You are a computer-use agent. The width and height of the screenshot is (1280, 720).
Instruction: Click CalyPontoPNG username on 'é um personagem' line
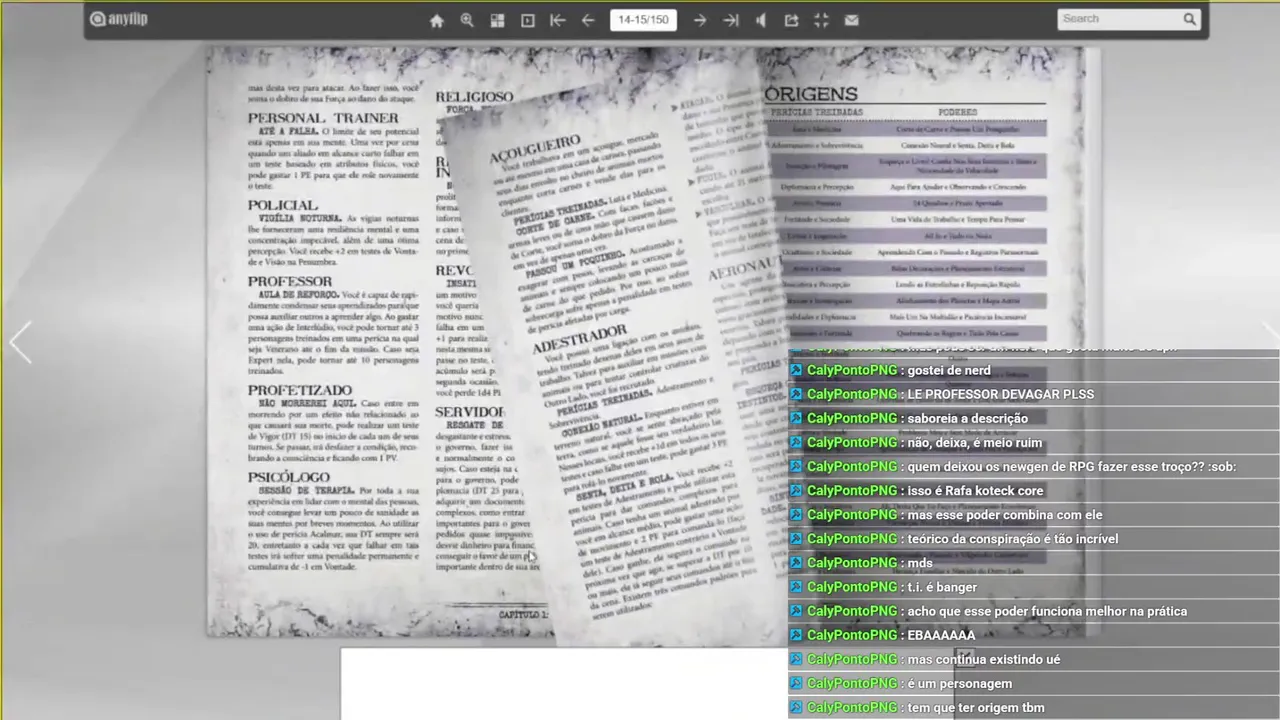pyautogui.click(x=852, y=683)
